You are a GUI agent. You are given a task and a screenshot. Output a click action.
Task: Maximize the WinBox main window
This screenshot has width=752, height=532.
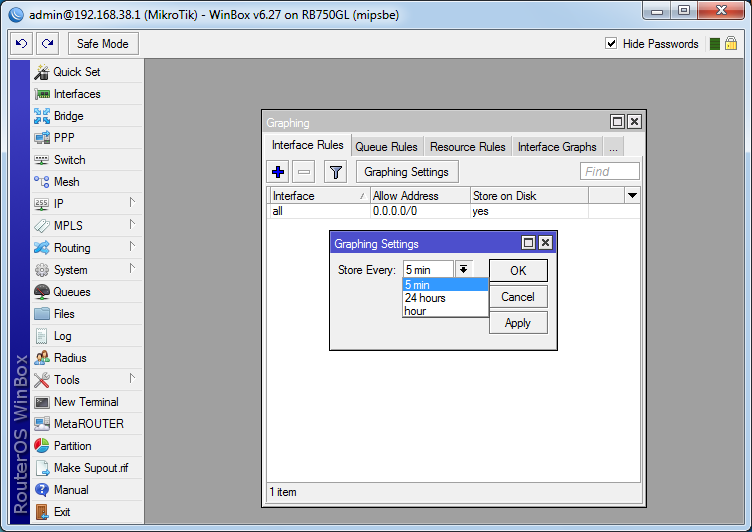[684, 11]
